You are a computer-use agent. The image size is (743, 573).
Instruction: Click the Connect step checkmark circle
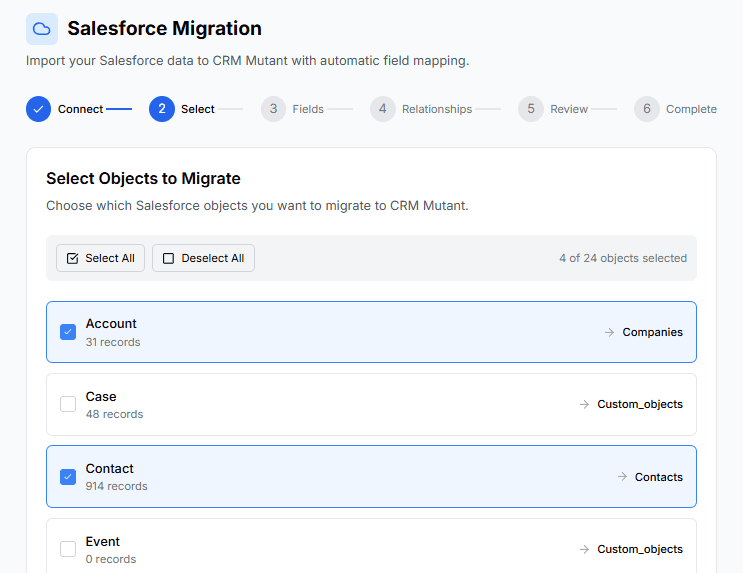tap(38, 109)
